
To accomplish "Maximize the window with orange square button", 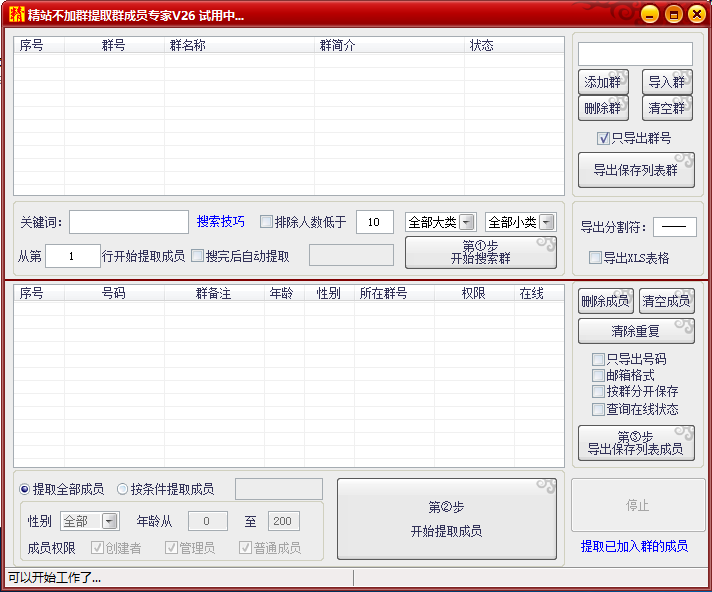I will [x=673, y=15].
